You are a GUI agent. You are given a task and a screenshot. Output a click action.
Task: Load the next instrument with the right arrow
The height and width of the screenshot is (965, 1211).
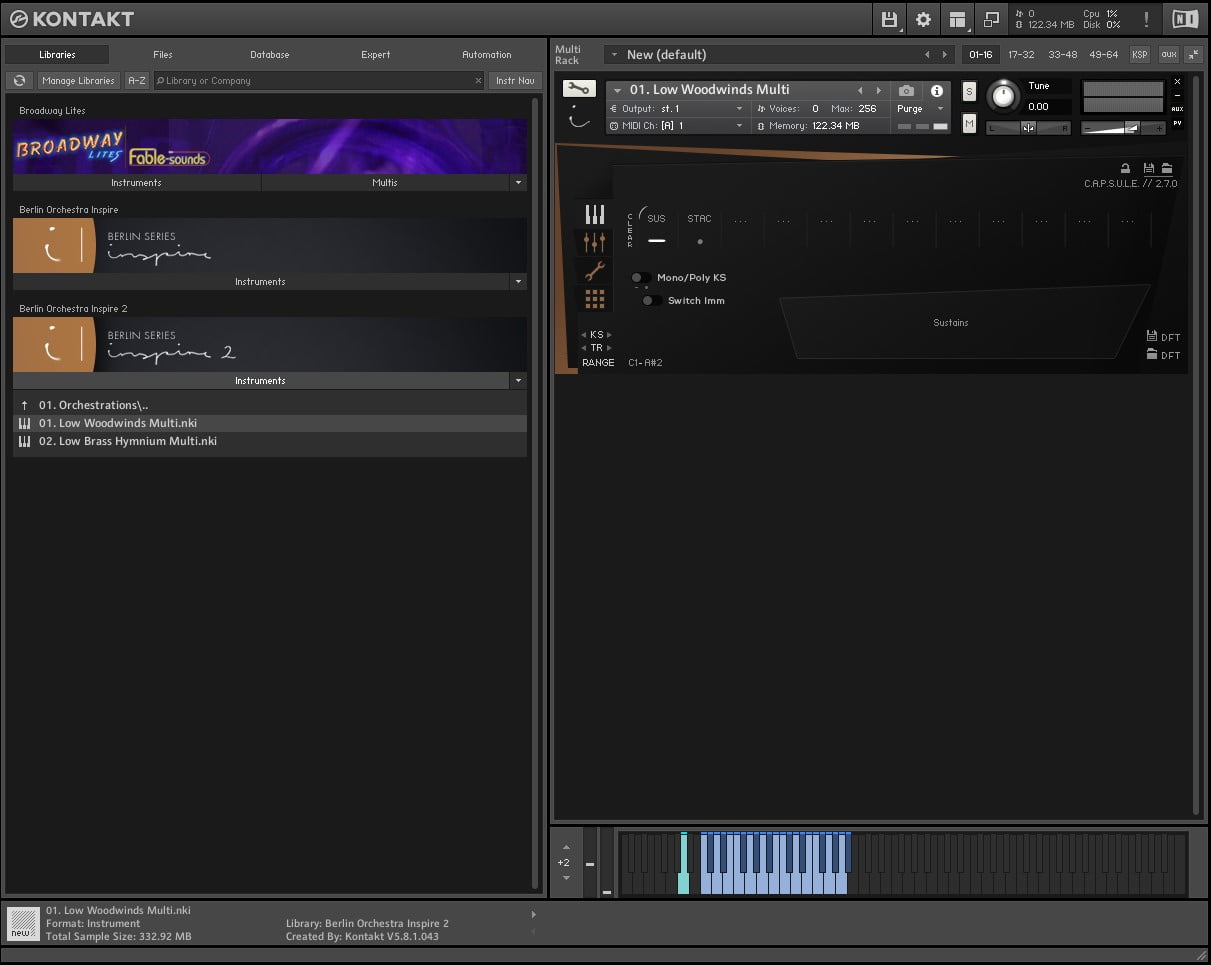click(879, 91)
